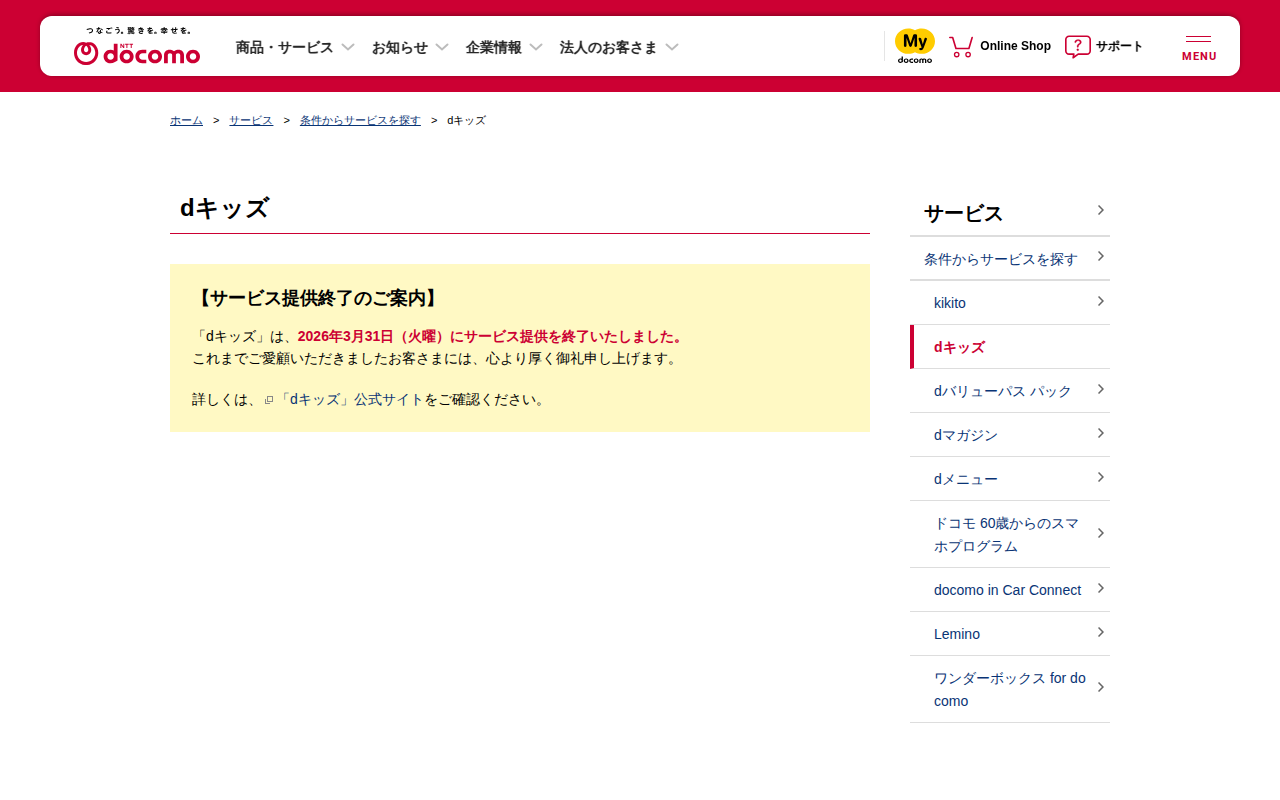Viewport: 1280px width, 800px height.
Task: Expand the 法人のお客さま dropdown chevron
Action: pyautogui.click(x=672, y=47)
